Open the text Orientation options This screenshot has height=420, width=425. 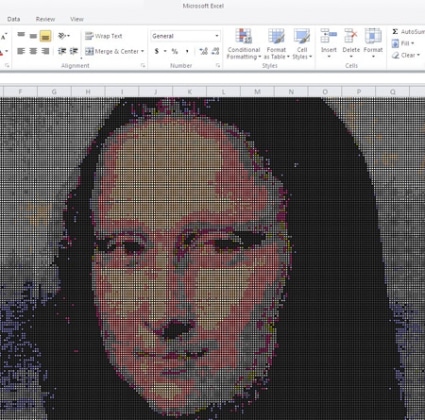click(64, 36)
